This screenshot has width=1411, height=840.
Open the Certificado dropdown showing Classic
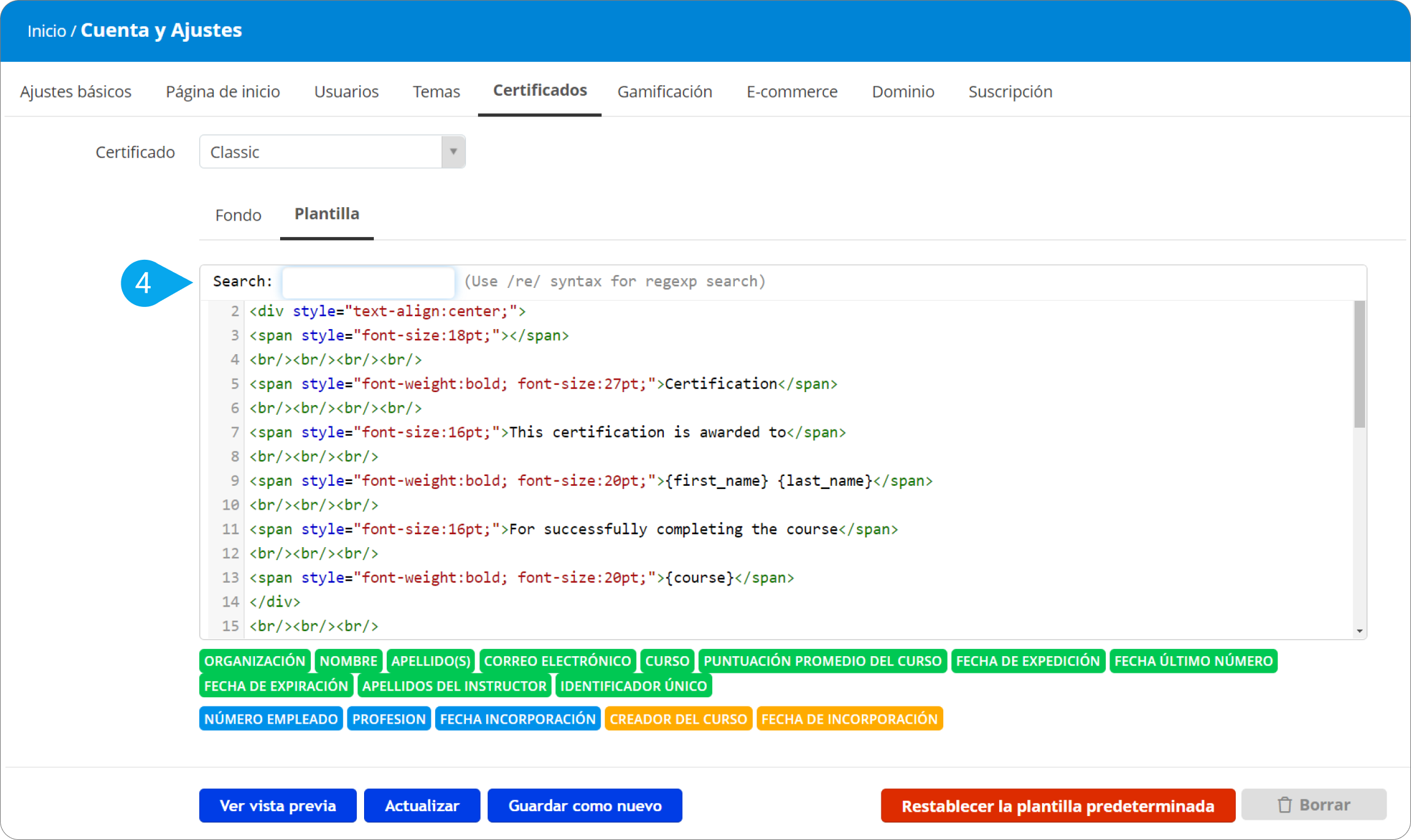[x=320, y=152]
